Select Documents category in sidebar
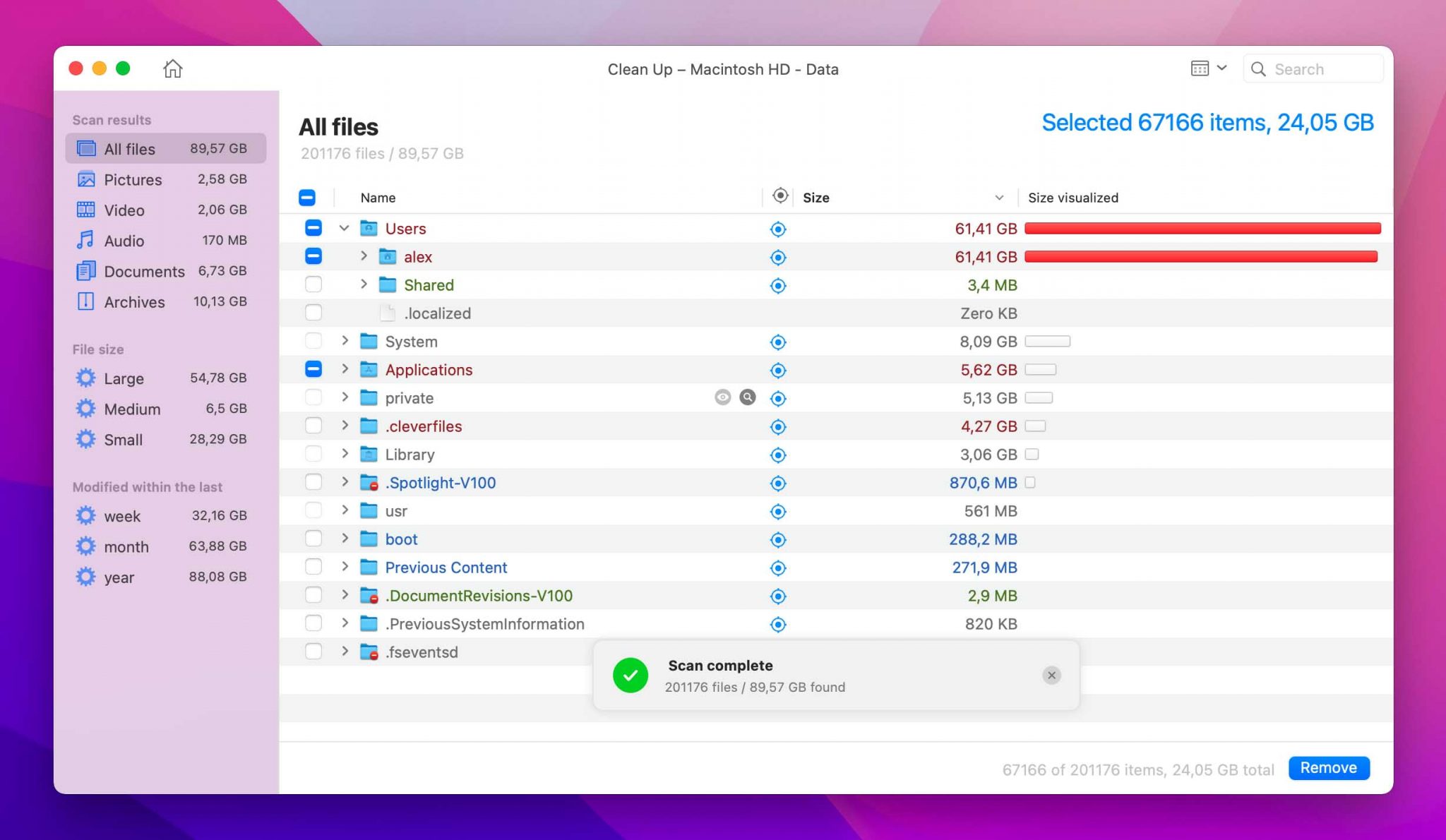Viewport: 1446px width, 840px height. [x=166, y=271]
